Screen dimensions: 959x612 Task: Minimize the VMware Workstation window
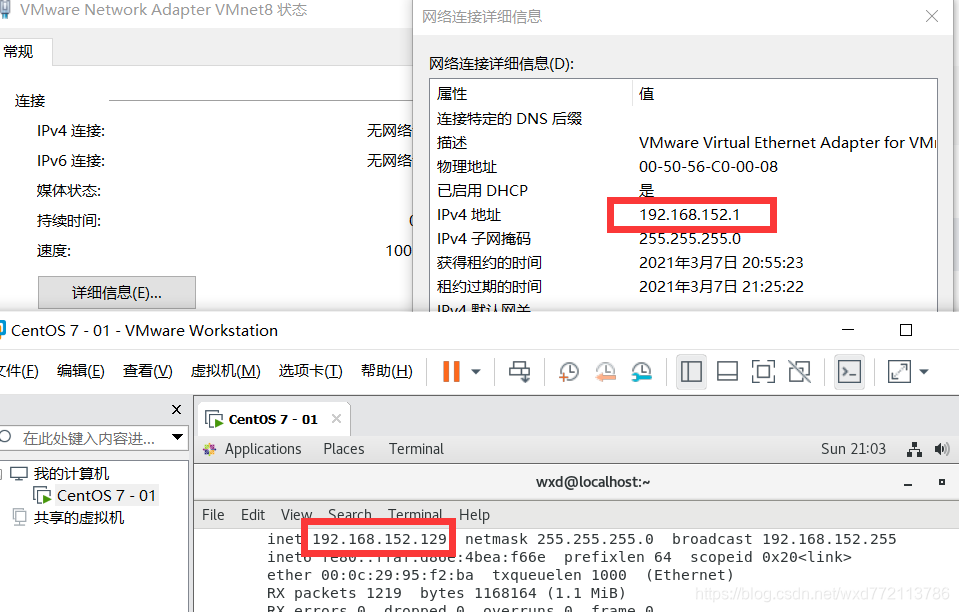tap(848, 330)
